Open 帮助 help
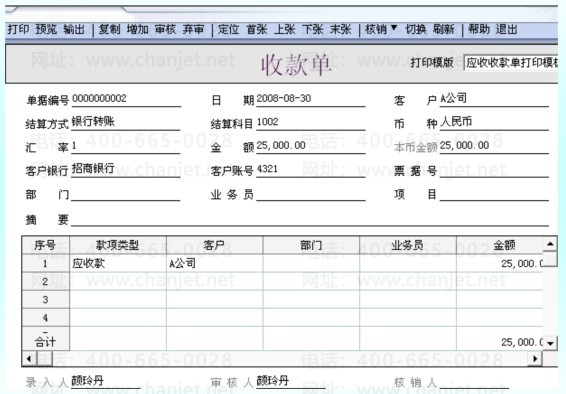 [479, 29]
